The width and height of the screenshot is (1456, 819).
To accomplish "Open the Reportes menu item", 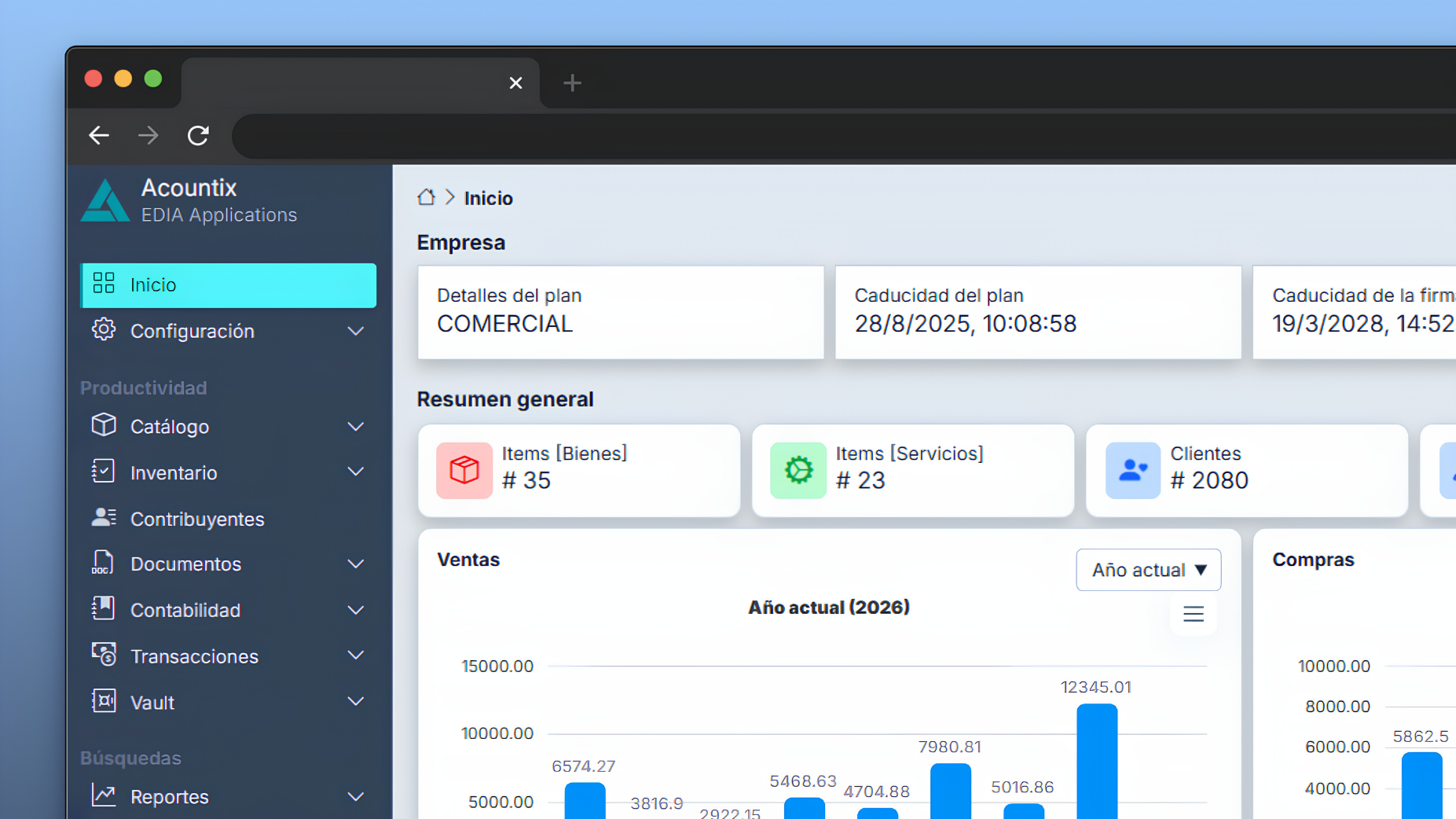I will (x=229, y=796).
